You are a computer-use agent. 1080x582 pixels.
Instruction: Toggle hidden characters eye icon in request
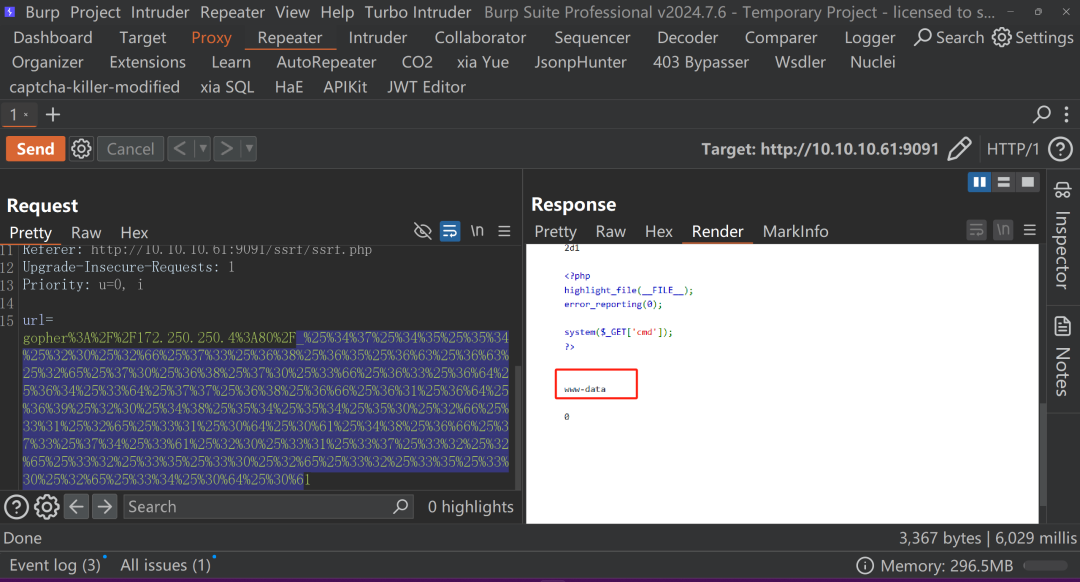(x=422, y=231)
